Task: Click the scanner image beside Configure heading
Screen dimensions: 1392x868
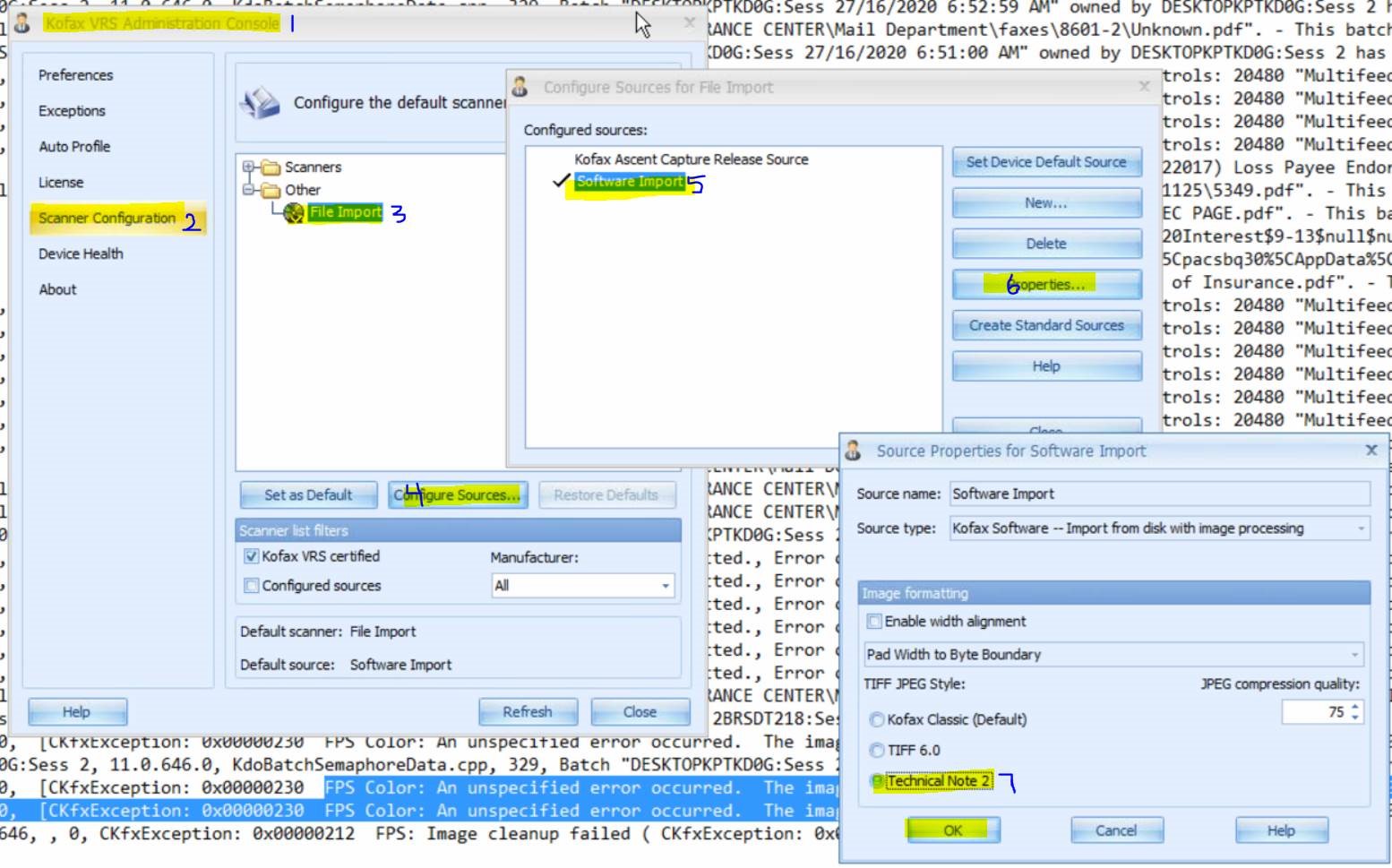Action: point(261,103)
